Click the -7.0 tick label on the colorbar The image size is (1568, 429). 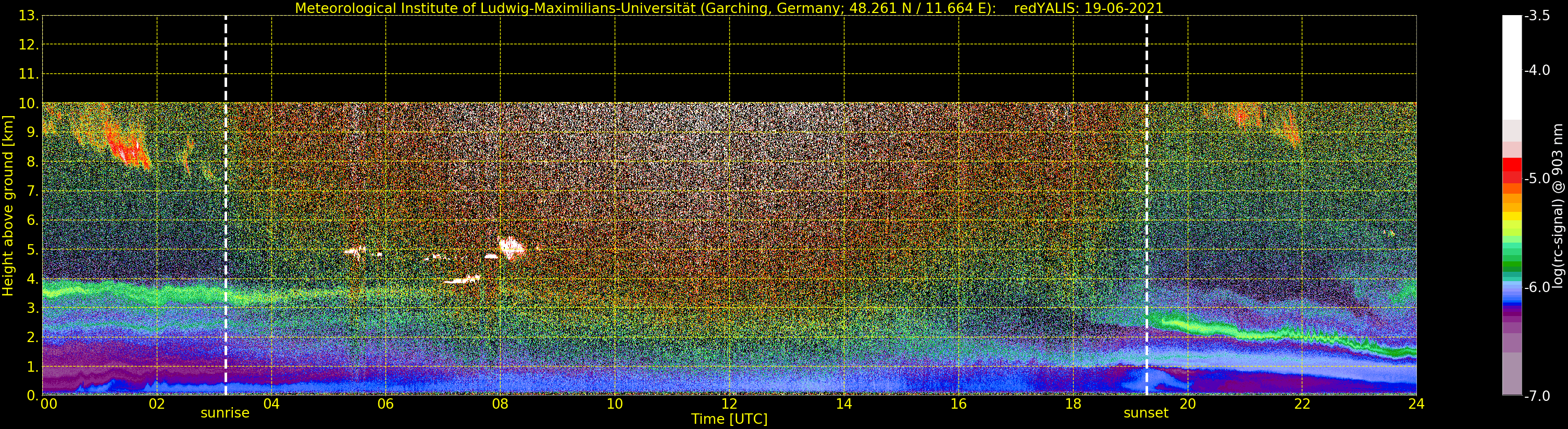1537,396
